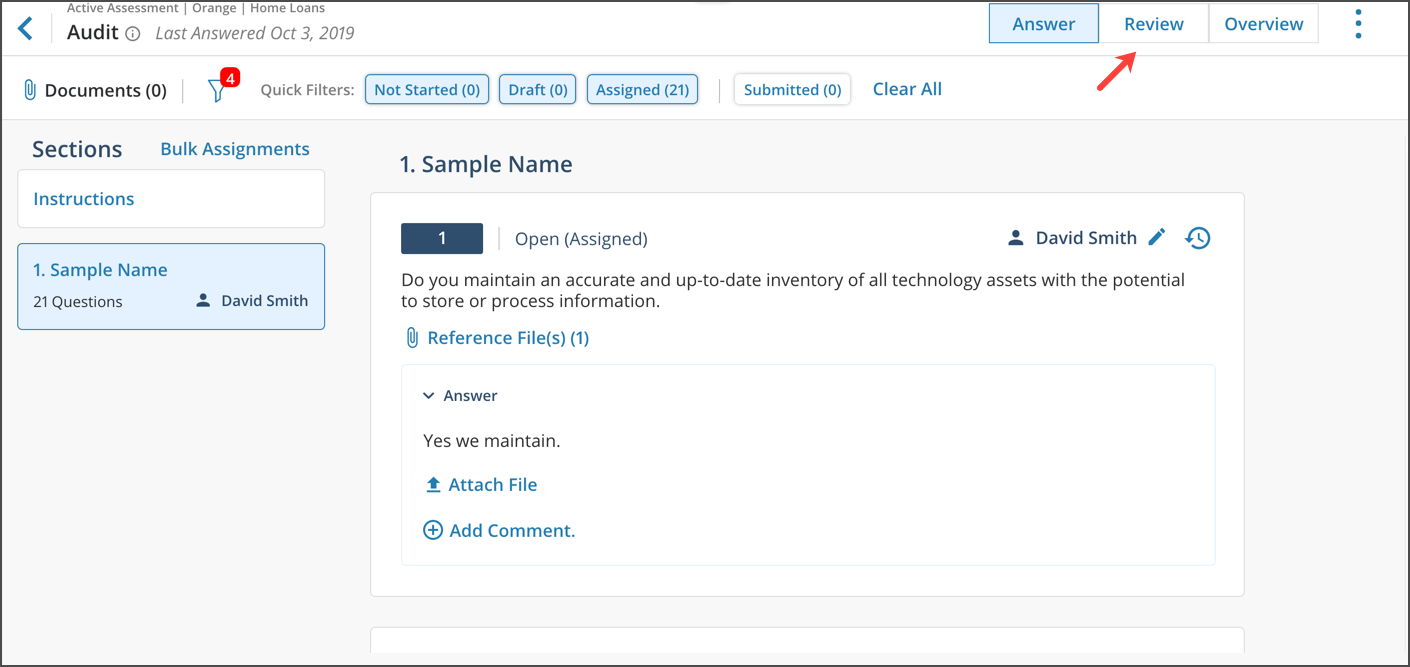Click the Active Assessment breadcrumb text
Screen dimensions: 1410x667
[x=124, y=8]
